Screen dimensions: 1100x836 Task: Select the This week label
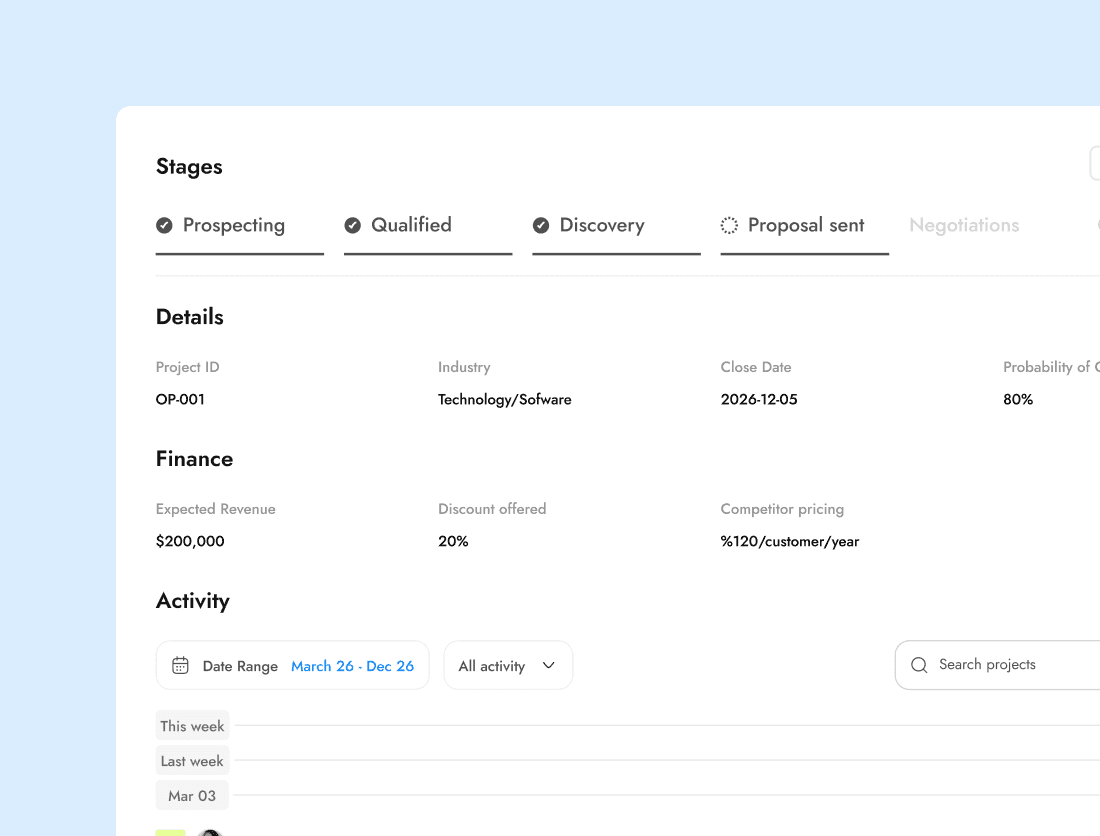(x=192, y=726)
